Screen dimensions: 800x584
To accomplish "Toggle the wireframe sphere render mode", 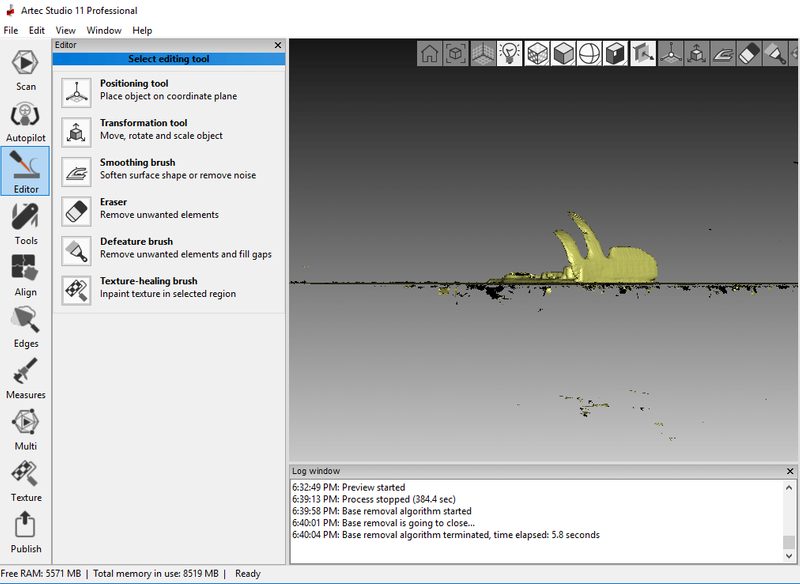I will click(590, 53).
